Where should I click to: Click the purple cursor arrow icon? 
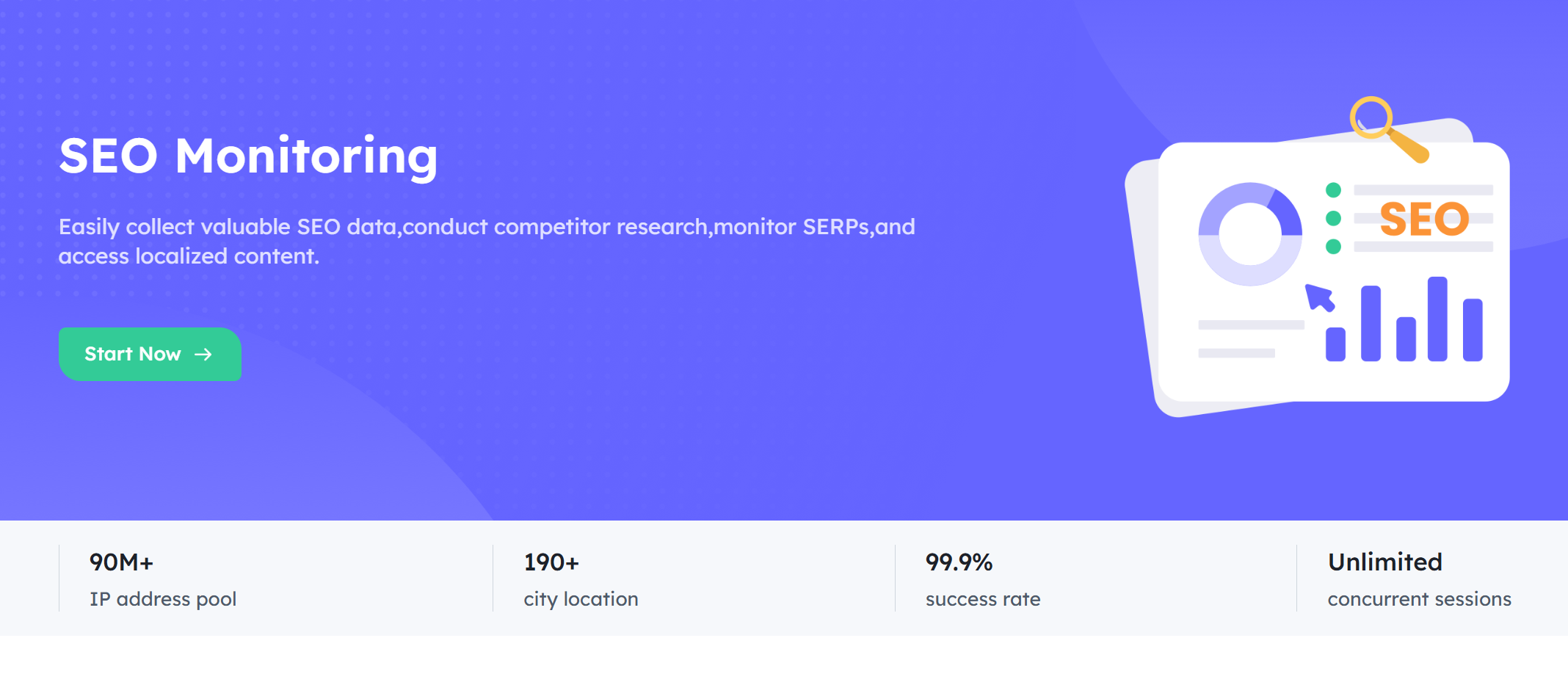tap(1319, 297)
